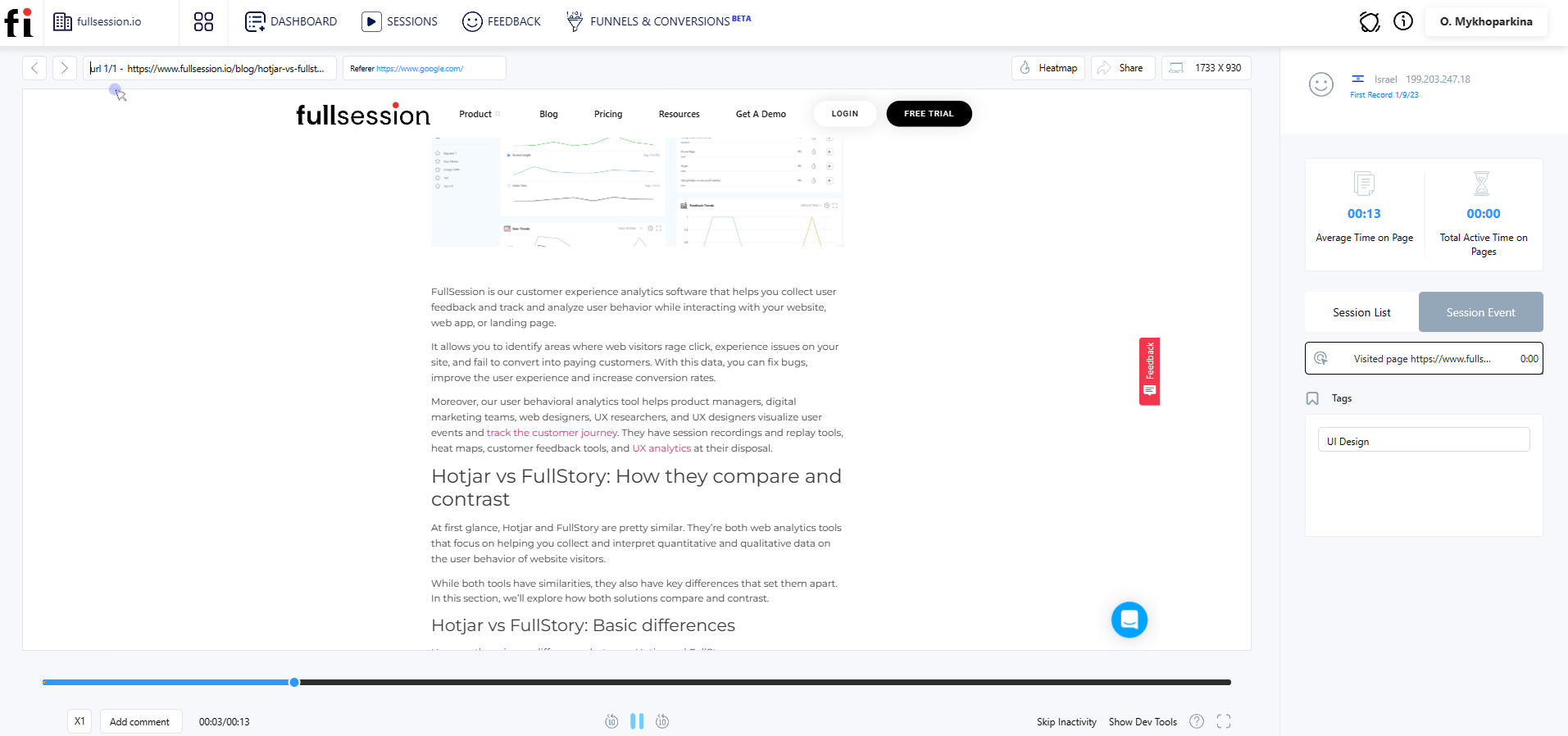
Task: Open the O. Mykhoparkina account menu
Action: pos(1486,22)
